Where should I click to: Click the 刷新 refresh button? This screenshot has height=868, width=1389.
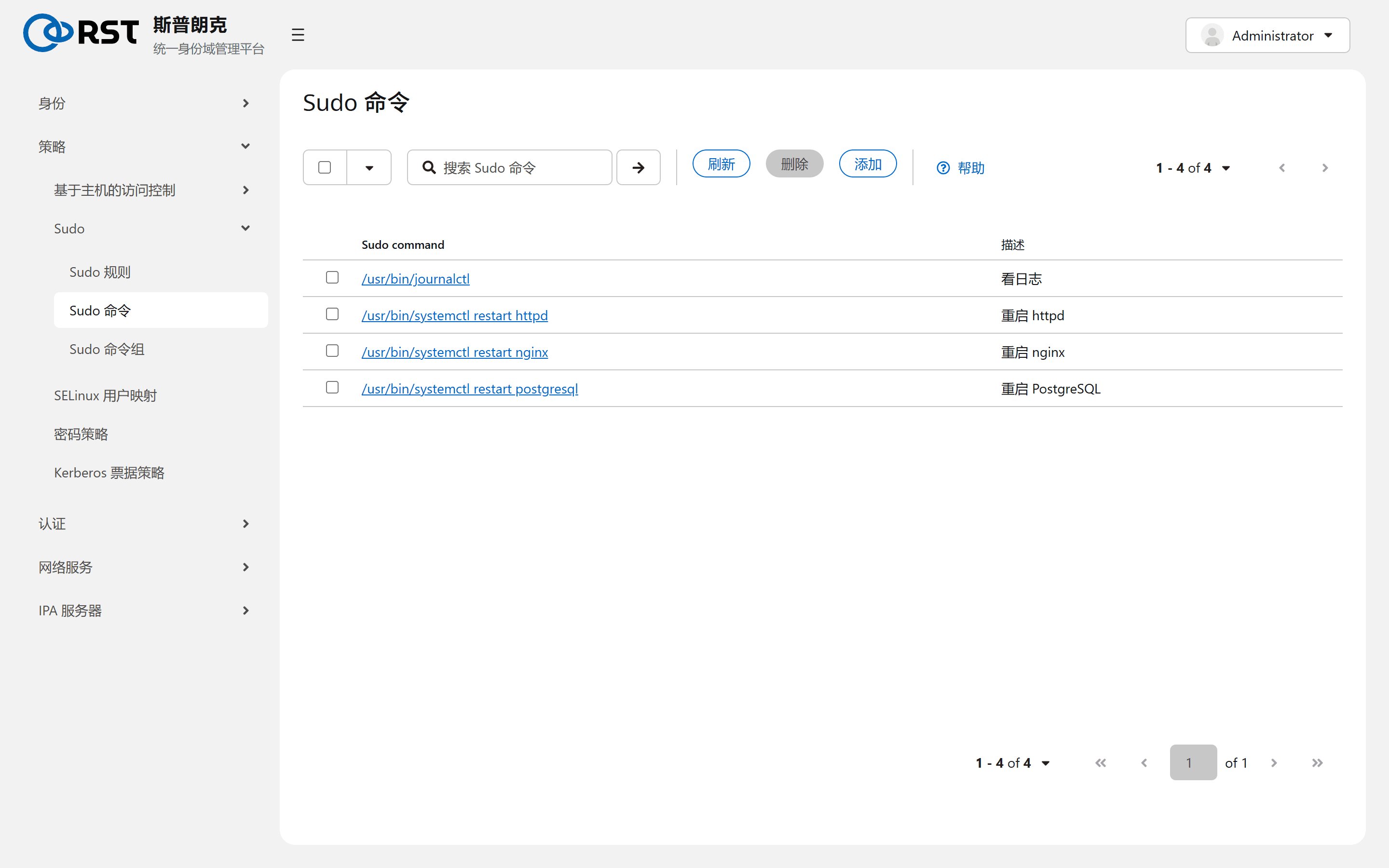pyautogui.click(x=721, y=164)
